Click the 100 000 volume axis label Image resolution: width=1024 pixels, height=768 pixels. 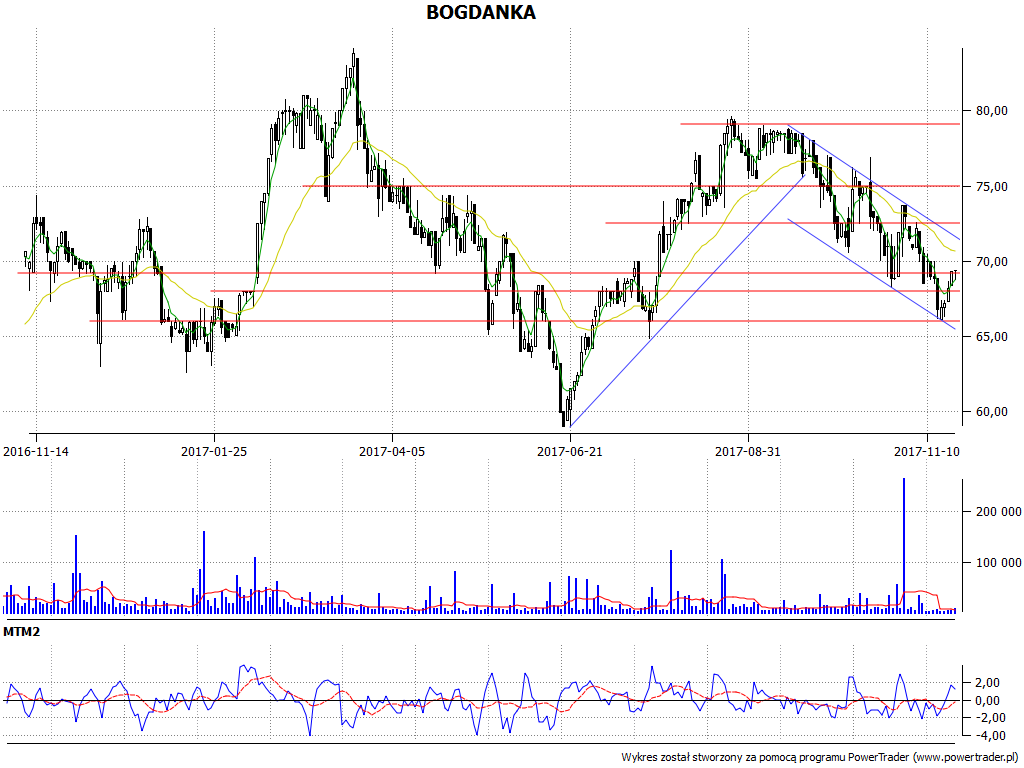point(999,562)
